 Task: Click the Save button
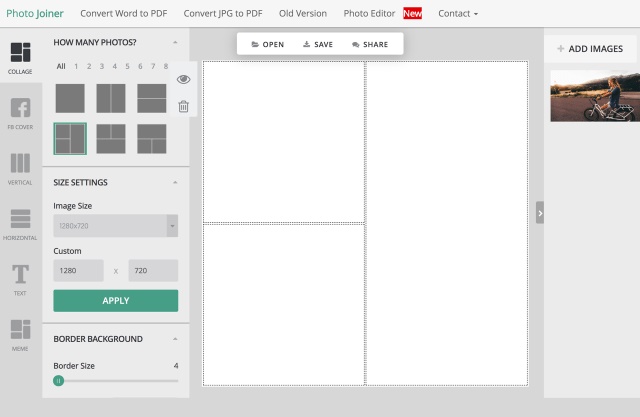tap(318, 45)
